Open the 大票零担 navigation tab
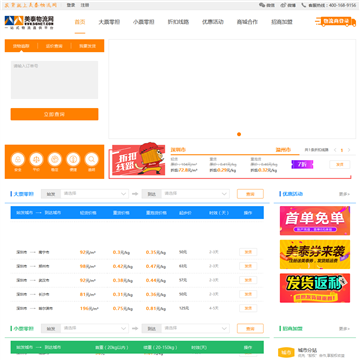 pyautogui.click(x=109, y=22)
